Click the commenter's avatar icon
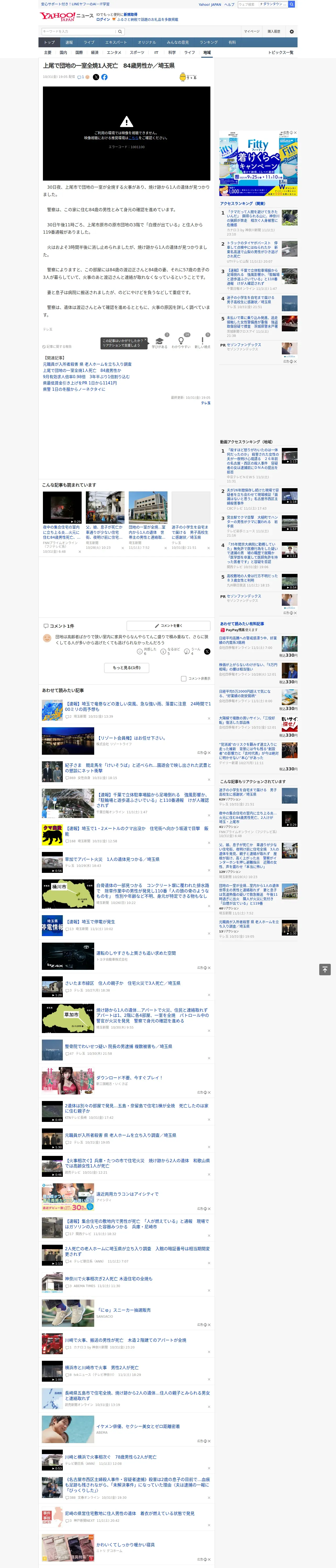Image resolution: width=336 pixels, height=1568 pixels. (x=47, y=638)
